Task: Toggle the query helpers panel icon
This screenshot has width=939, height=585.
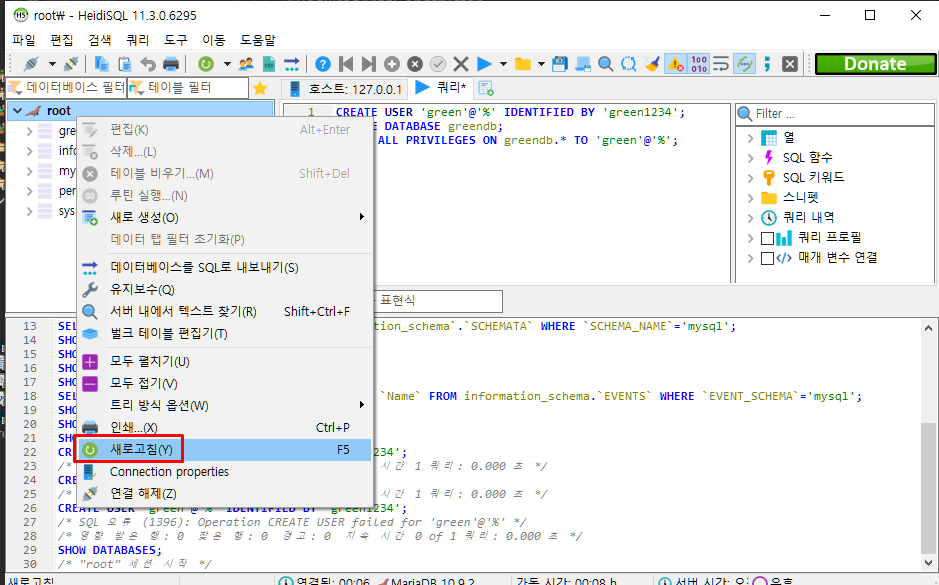Action: 744,63
